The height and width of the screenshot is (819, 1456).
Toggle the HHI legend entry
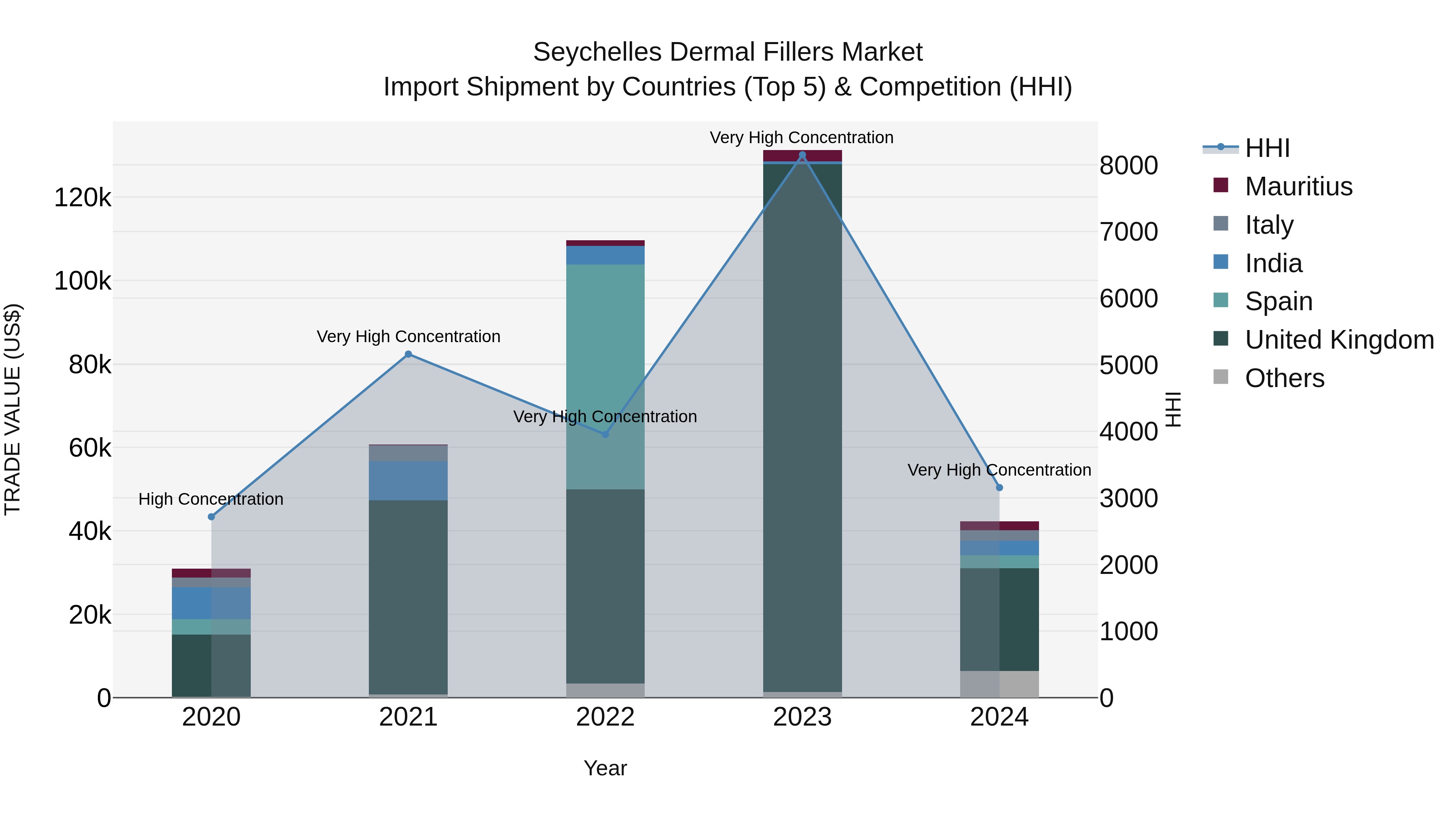[x=1247, y=148]
